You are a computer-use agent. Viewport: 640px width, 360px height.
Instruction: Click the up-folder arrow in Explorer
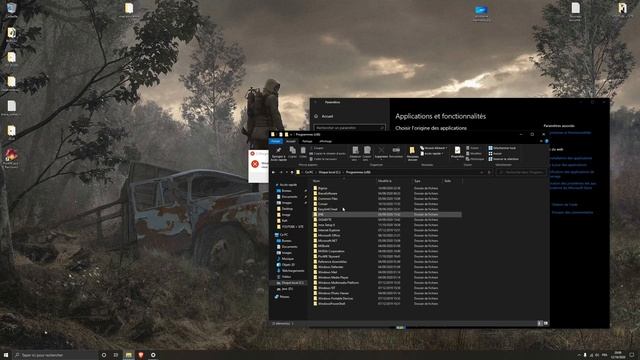(x=292, y=172)
